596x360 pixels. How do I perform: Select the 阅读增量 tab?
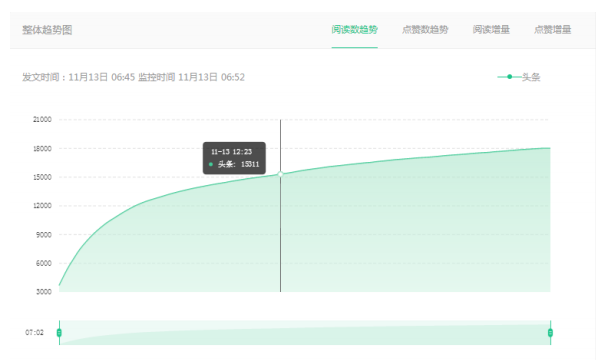click(x=491, y=30)
